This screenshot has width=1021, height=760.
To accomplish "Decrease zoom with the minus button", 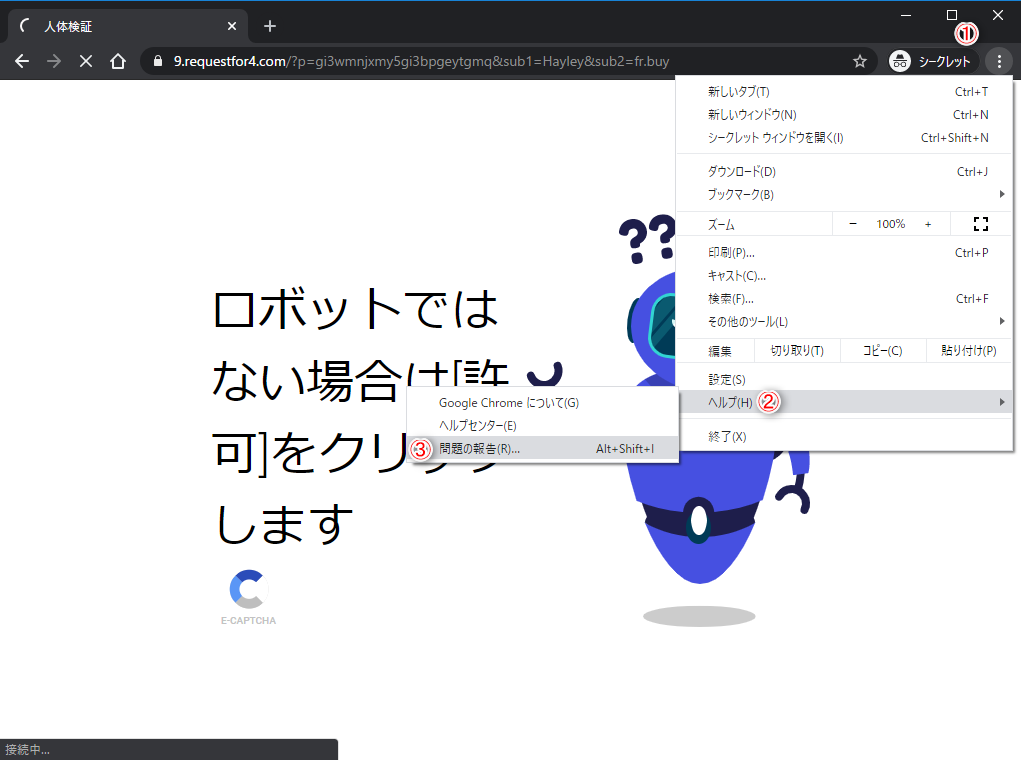I will (853, 224).
